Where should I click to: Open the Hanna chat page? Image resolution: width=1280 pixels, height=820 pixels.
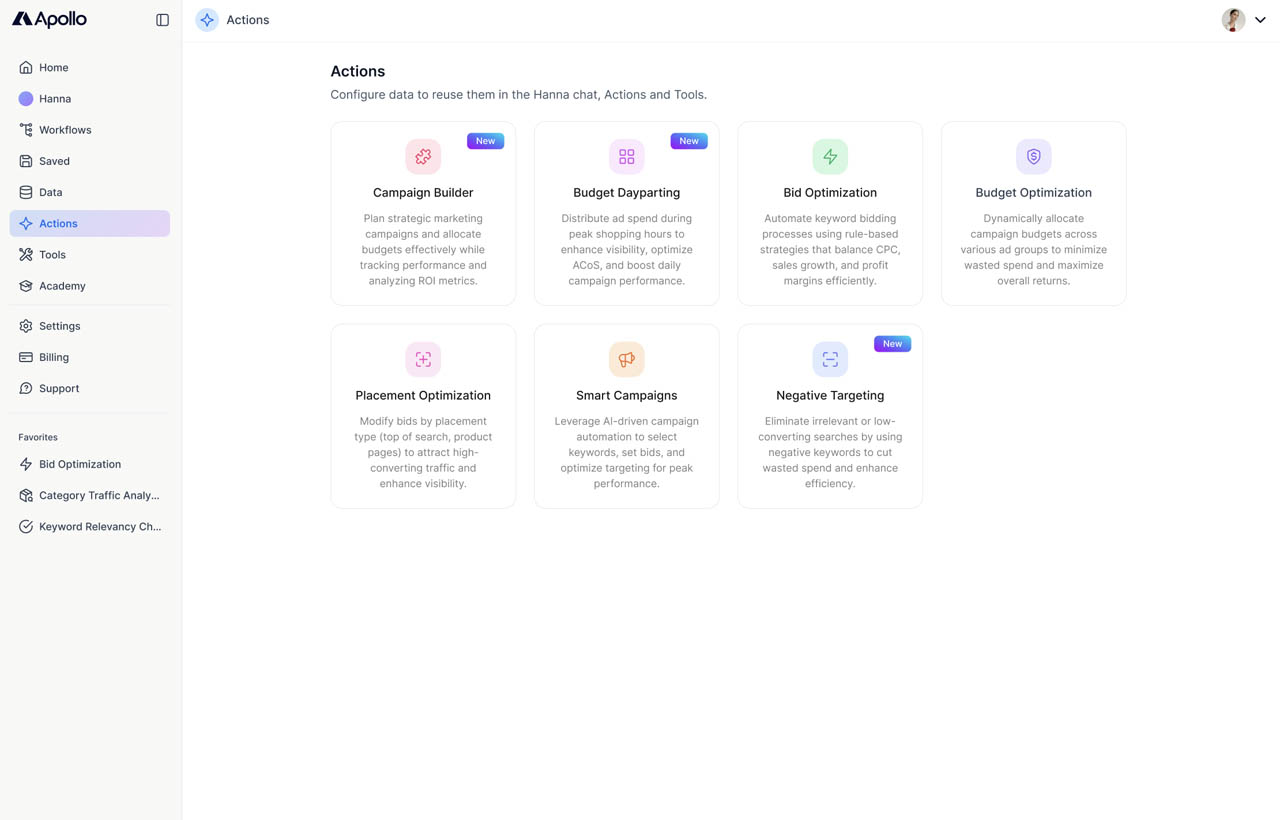point(54,99)
